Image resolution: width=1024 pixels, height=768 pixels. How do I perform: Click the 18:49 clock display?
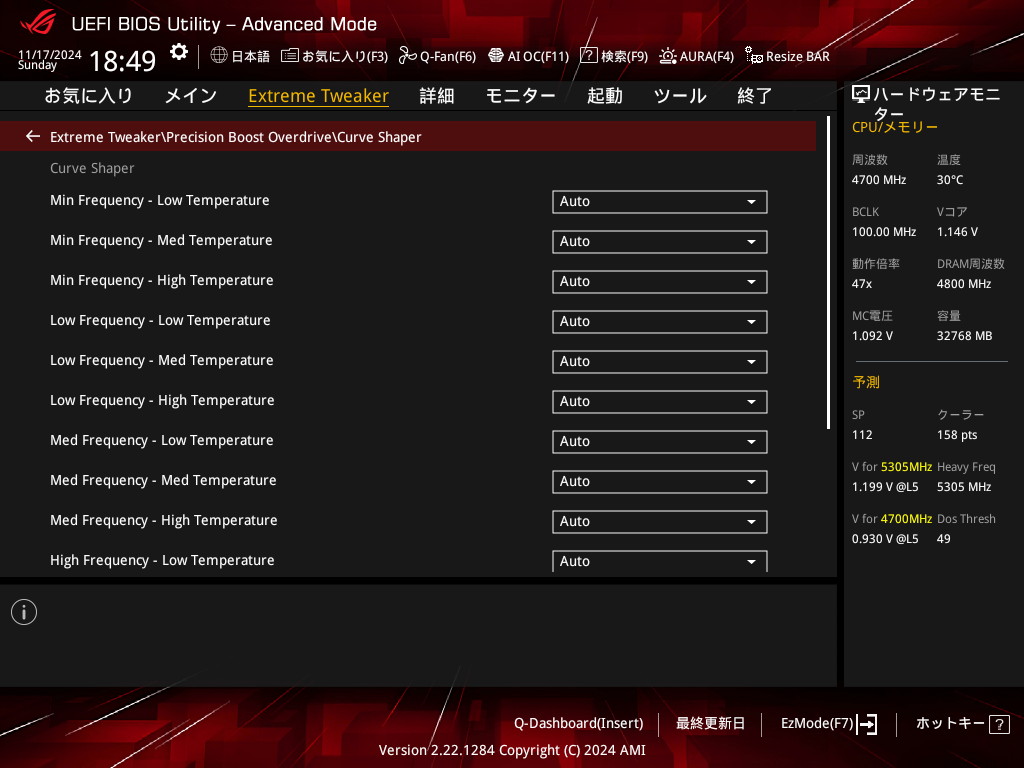coord(122,61)
